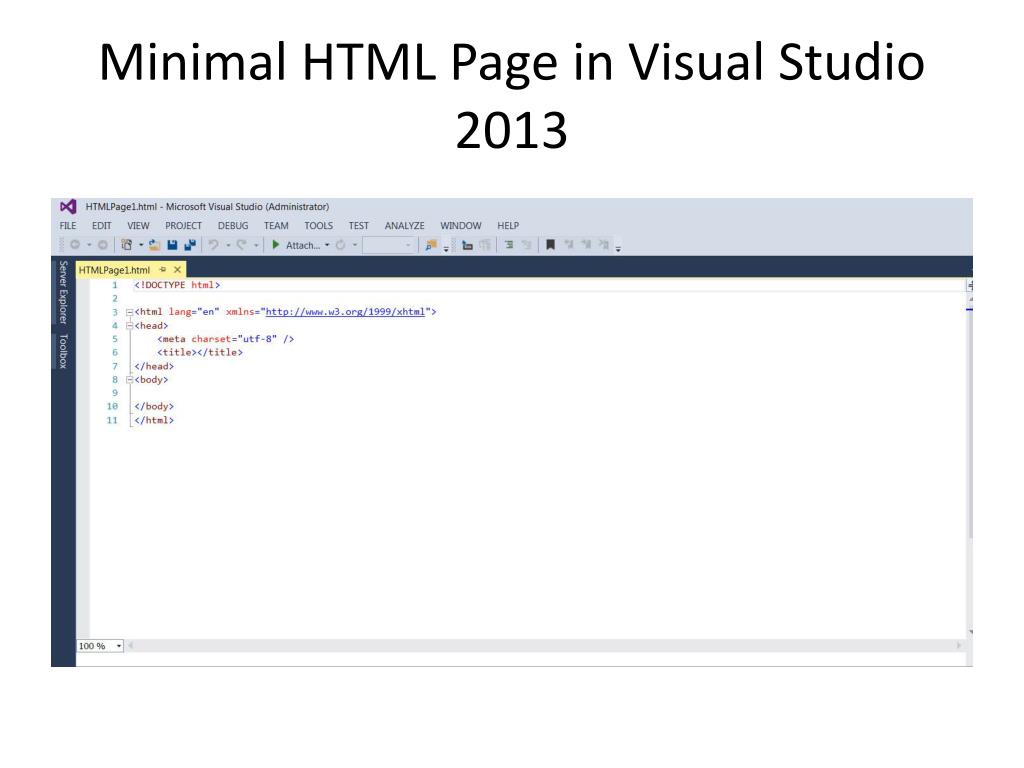Open the editor split handle at top right
This screenshot has width=1024, height=768.
pyautogui.click(x=970, y=285)
